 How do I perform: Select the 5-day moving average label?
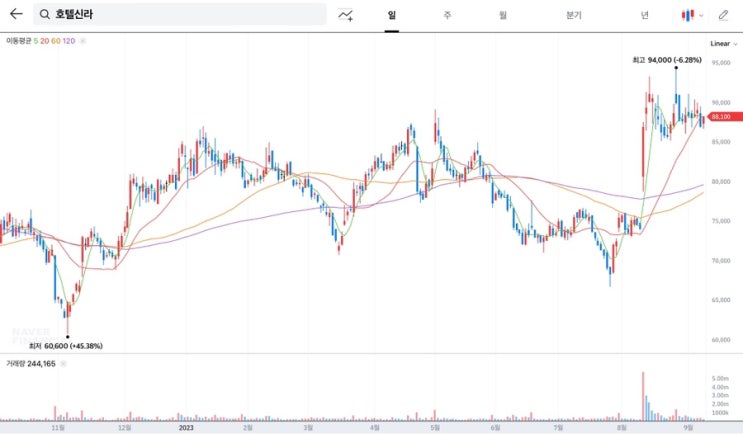click(36, 41)
